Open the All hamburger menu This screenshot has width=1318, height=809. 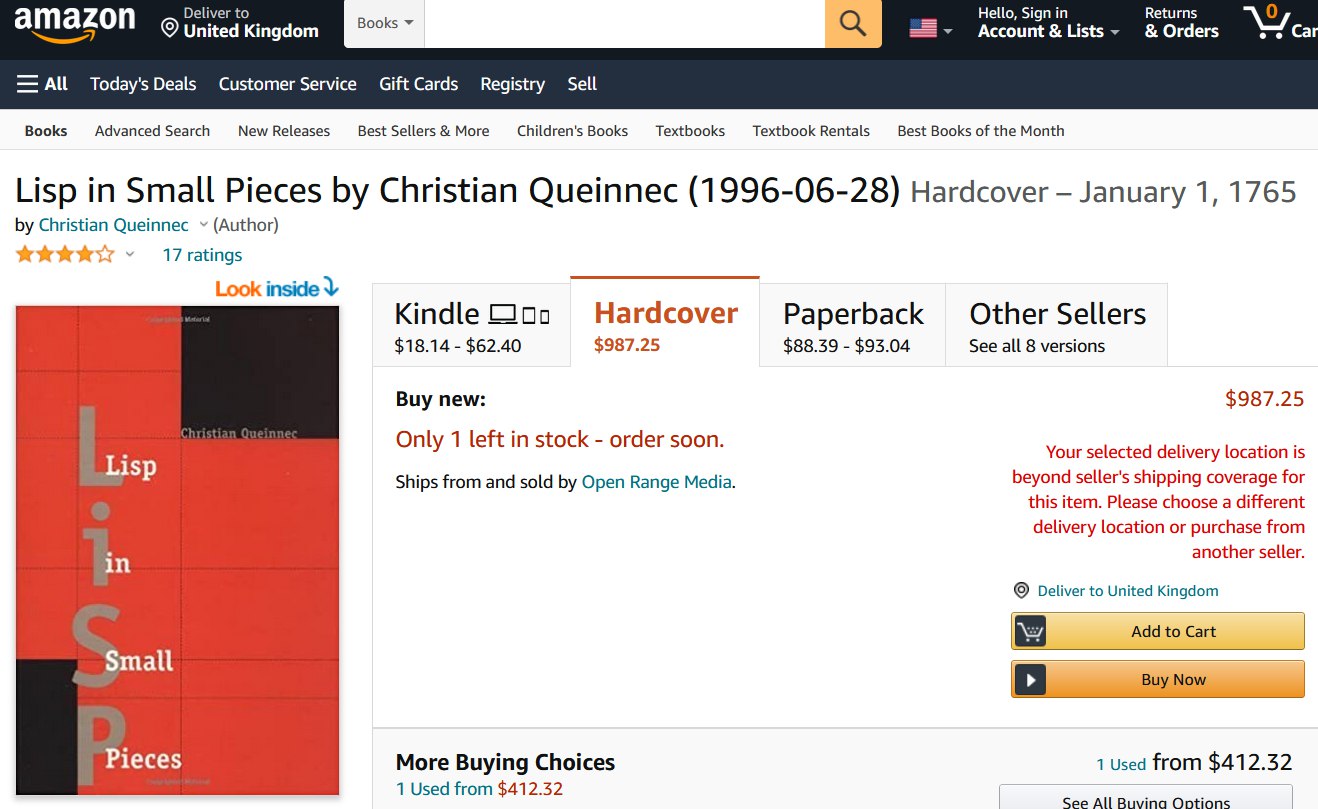coord(42,84)
